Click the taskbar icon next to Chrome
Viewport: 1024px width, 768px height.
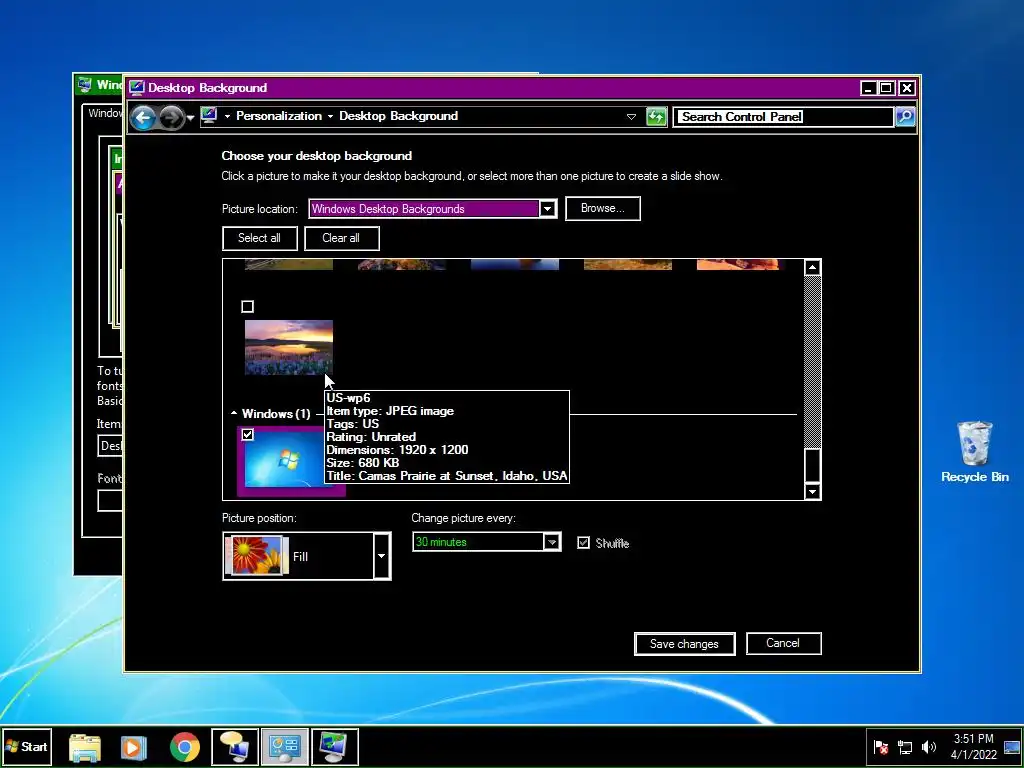click(x=234, y=747)
